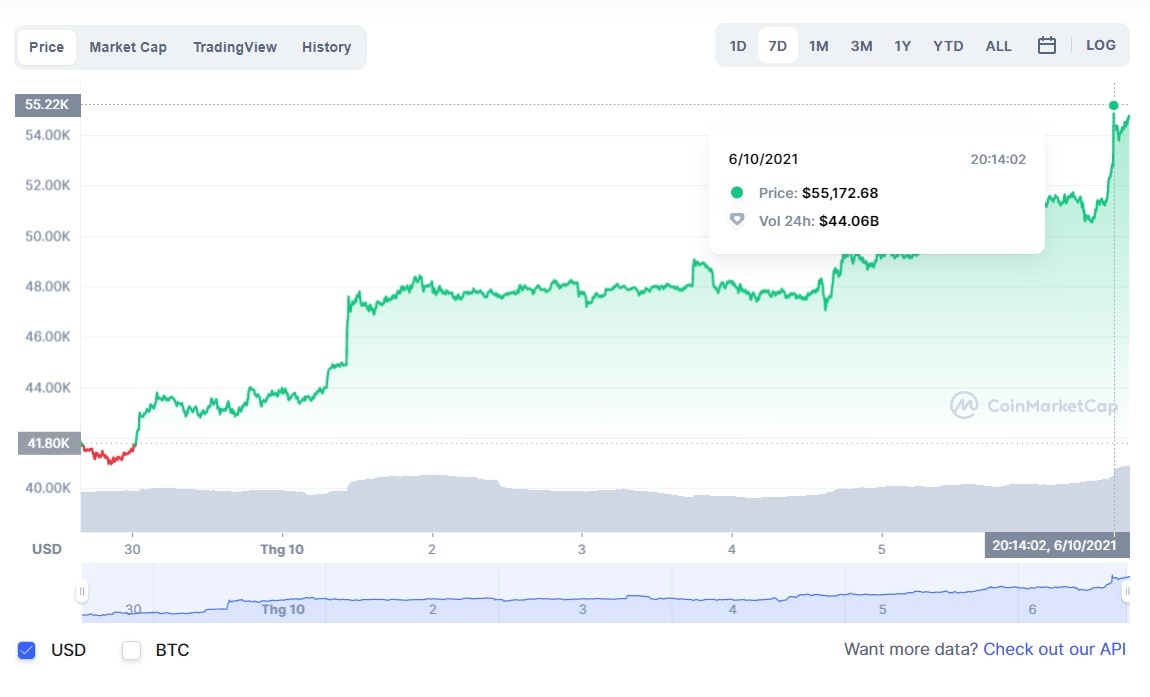1150x697 pixels.
Task: Select the History tab
Action: tap(326, 47)
